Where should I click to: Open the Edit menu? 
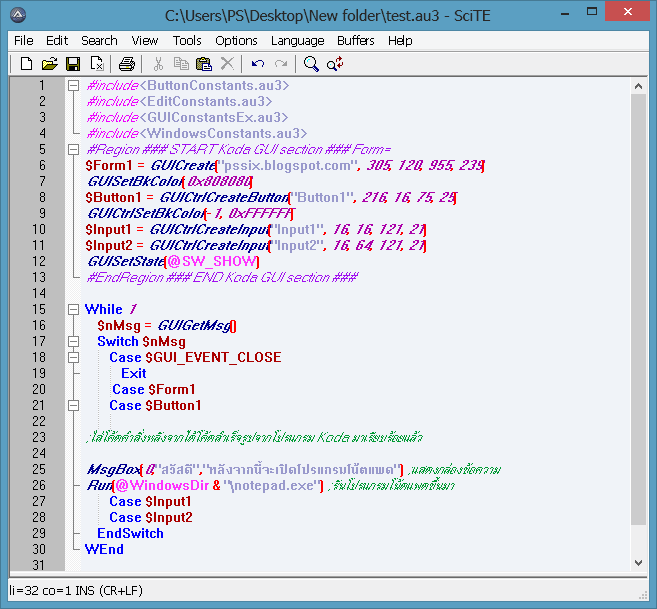57,41
